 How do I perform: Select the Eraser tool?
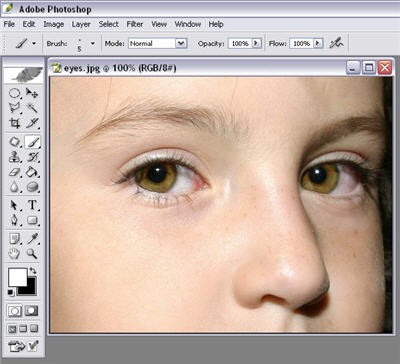(14, 172)
